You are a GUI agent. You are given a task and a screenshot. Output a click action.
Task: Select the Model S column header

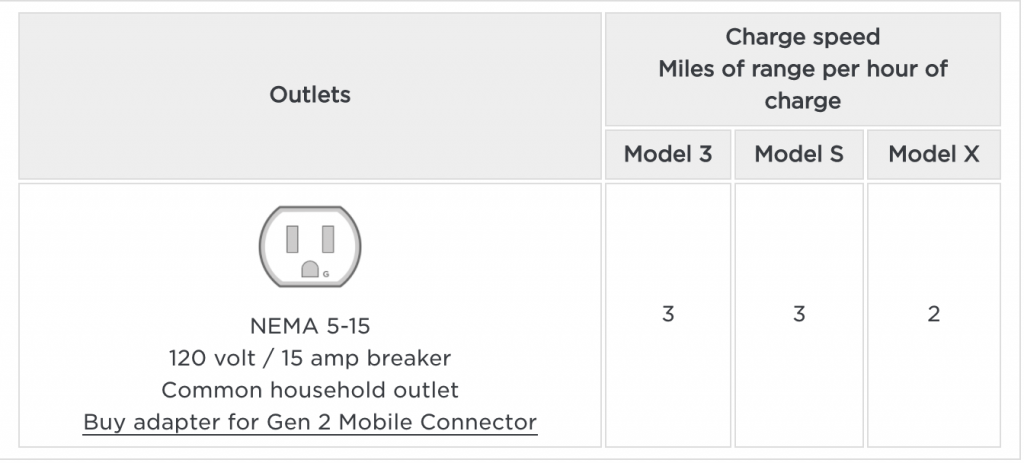pos(799,154)
